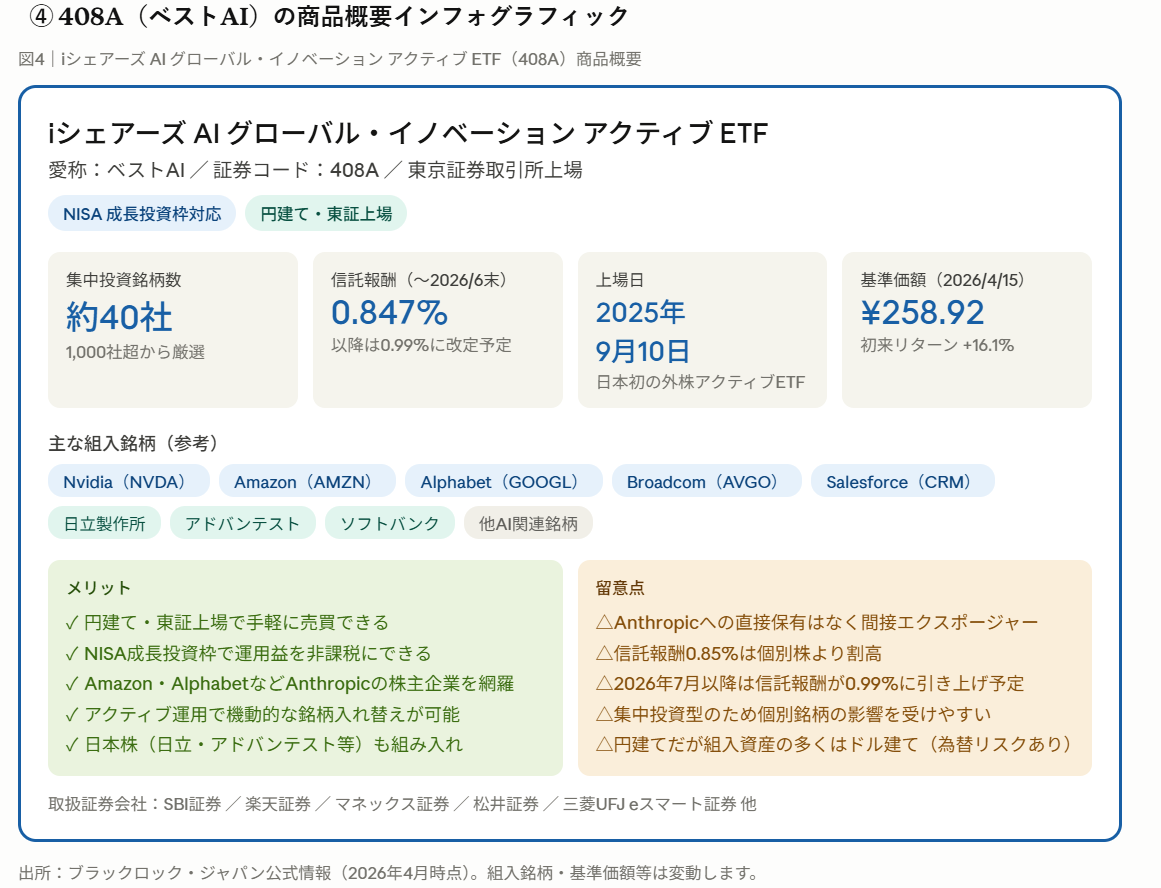Viewport: 1161px width, 888px height.
Task: Select the ソフトバンク chip
Action: pos(389,523)
